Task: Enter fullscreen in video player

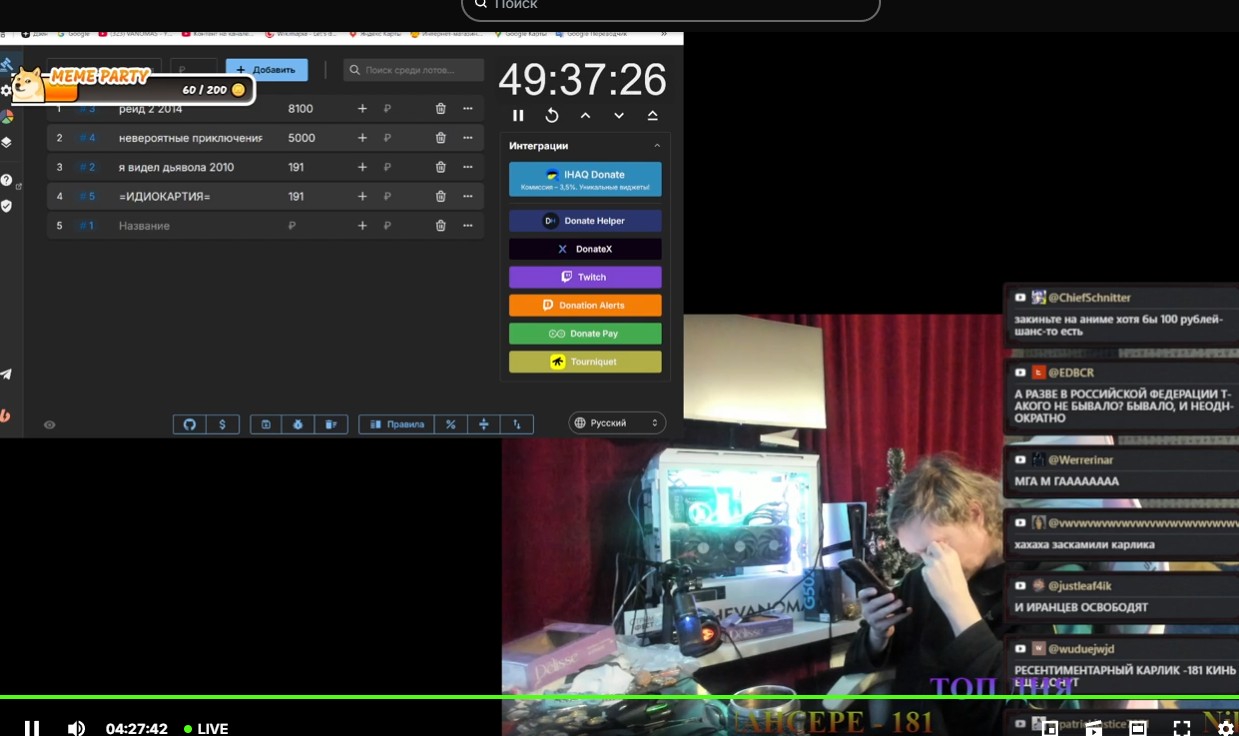Action: pyautogui.click(x=1182, y=728)
